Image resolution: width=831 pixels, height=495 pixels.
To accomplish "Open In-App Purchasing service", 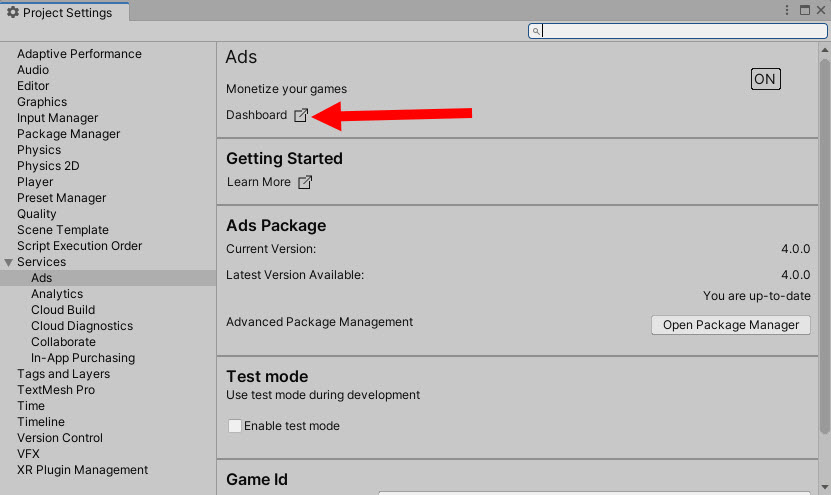I will [83, 358].
